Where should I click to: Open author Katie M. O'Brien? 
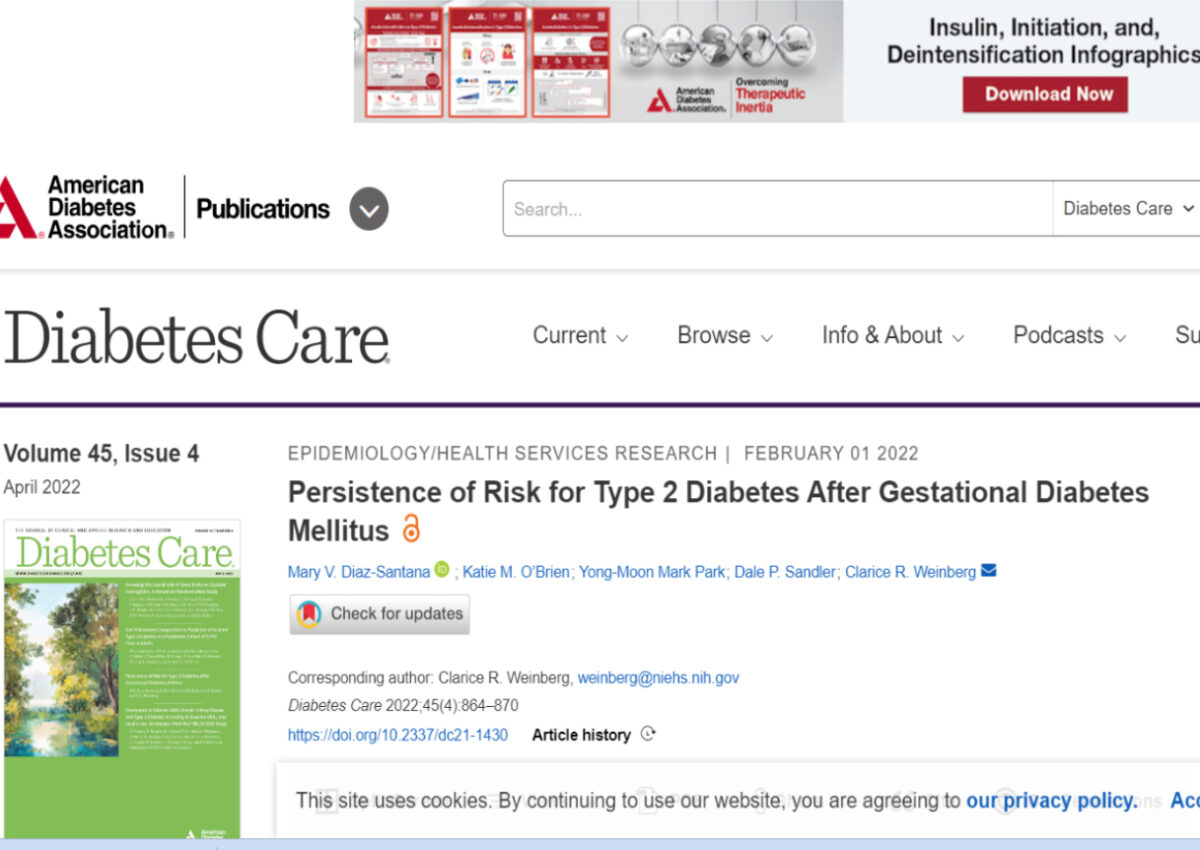pyautogui.click(x=518, y=572)
